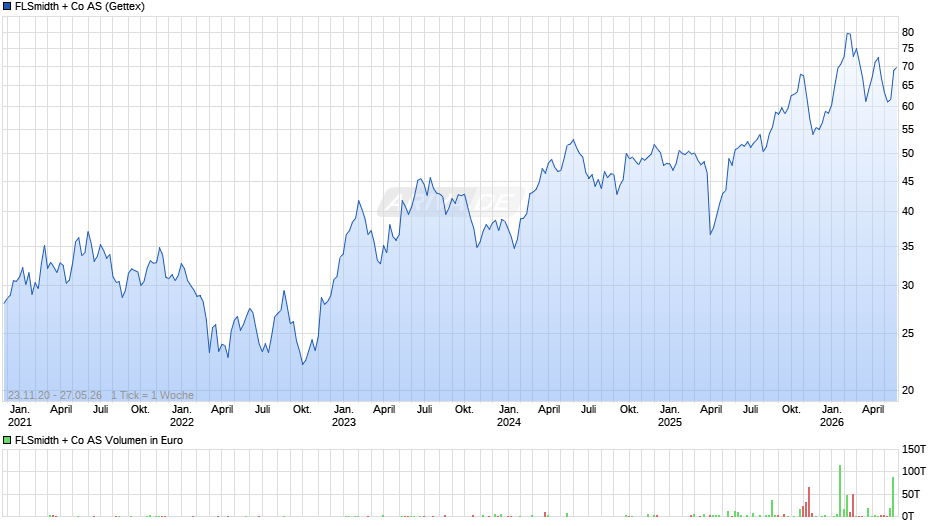This screenshot has width=940, height=526.
Task: Click the 60 price axis label
Action: pos(908,106)
